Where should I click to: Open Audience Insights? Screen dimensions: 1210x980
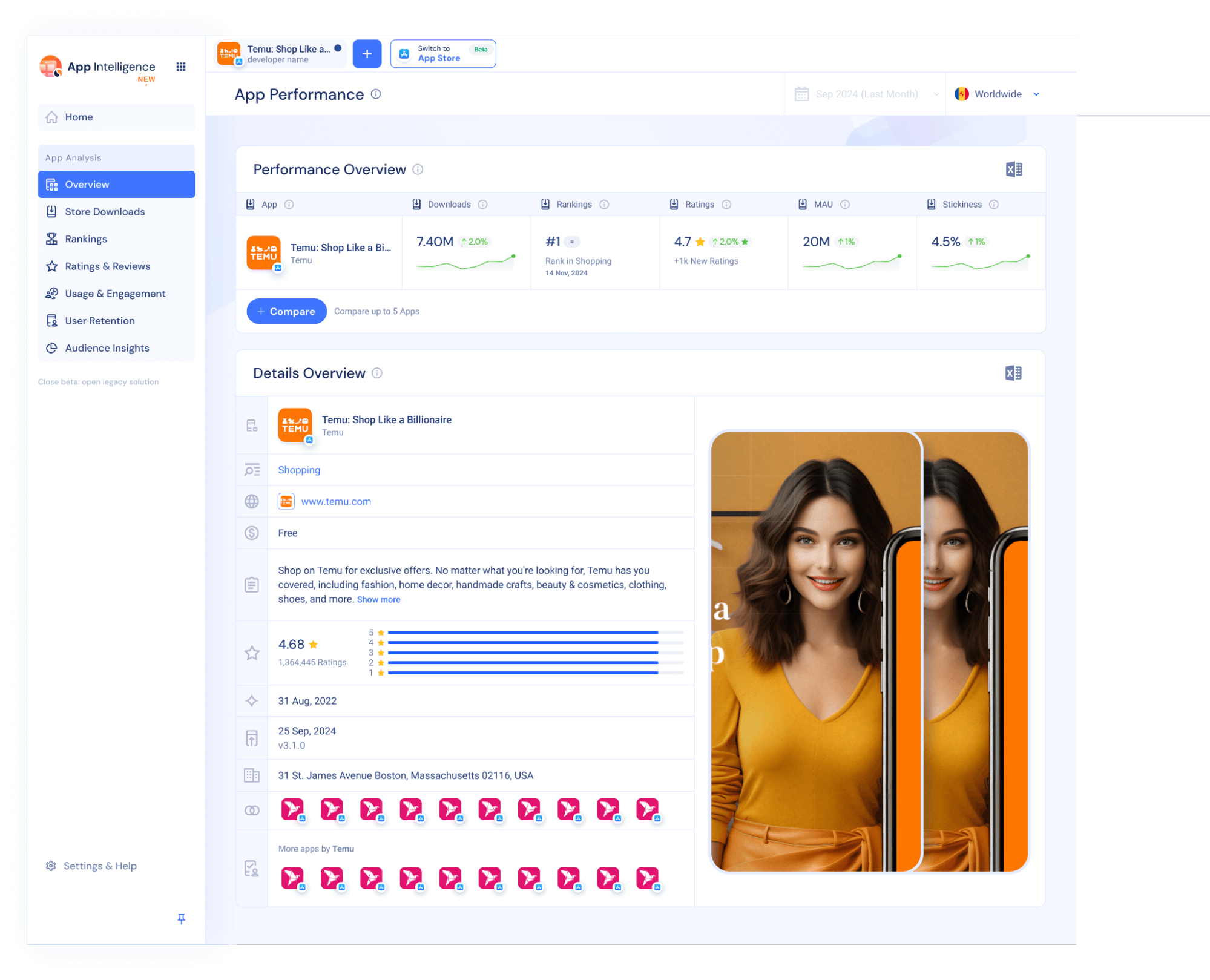107,347
